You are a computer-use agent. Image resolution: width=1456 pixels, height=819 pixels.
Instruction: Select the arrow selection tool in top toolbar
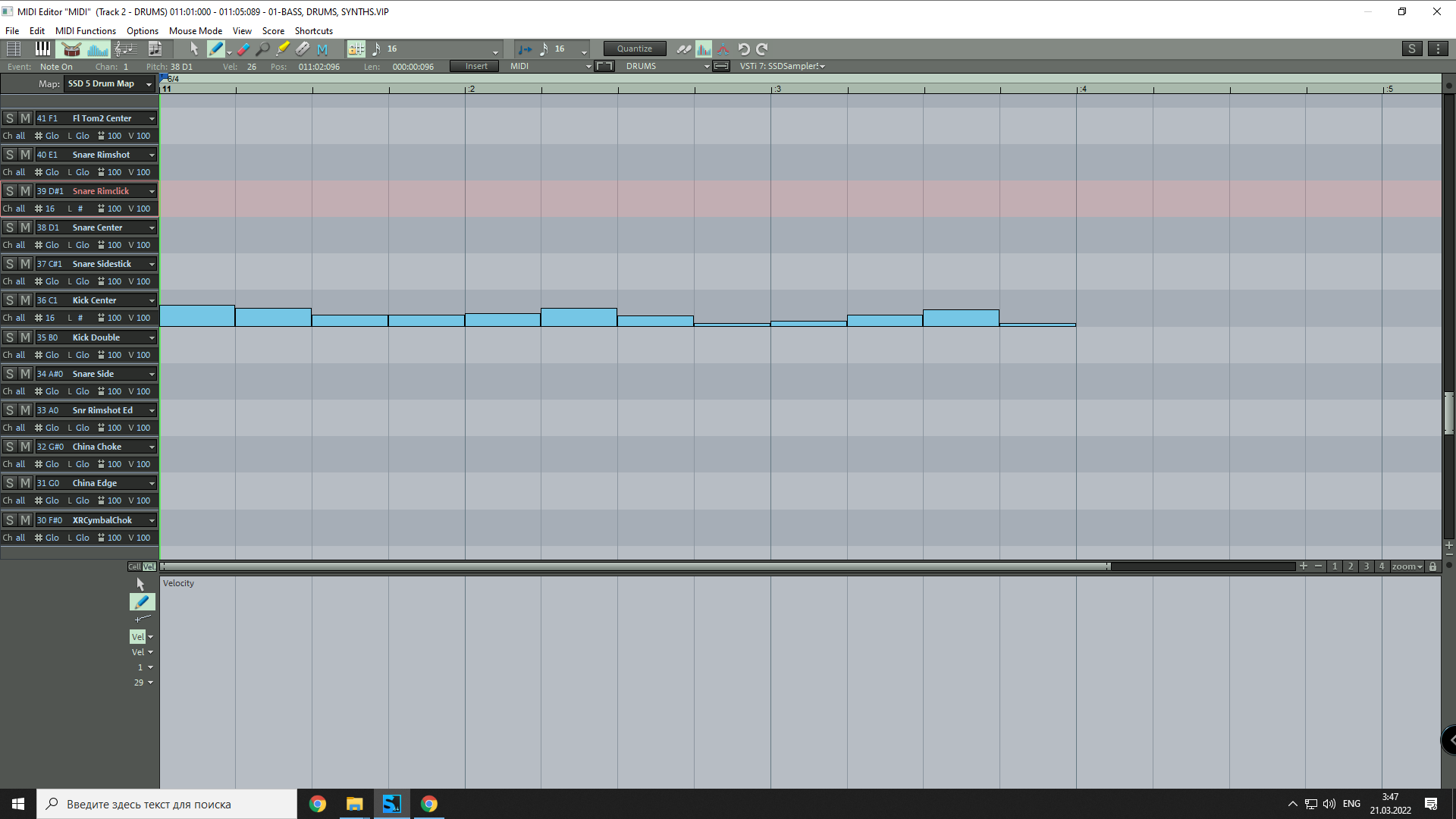(x=194, y=49)
